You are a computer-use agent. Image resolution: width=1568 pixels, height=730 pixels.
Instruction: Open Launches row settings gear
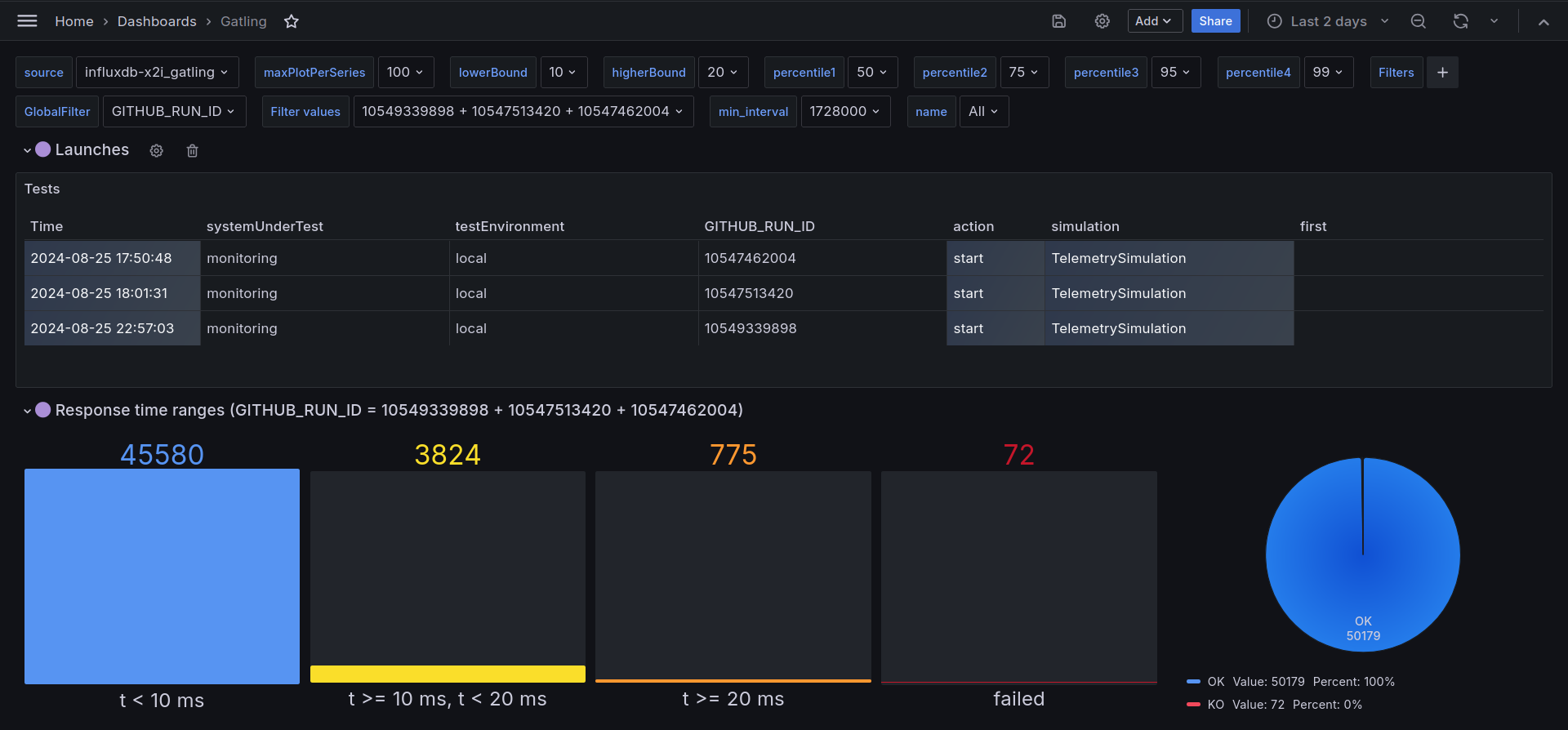[x=157, y=151]
